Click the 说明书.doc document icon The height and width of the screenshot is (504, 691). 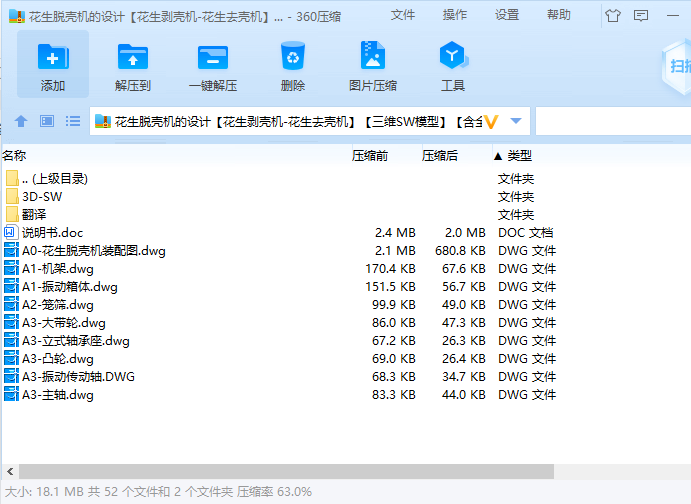click(11, 233)
